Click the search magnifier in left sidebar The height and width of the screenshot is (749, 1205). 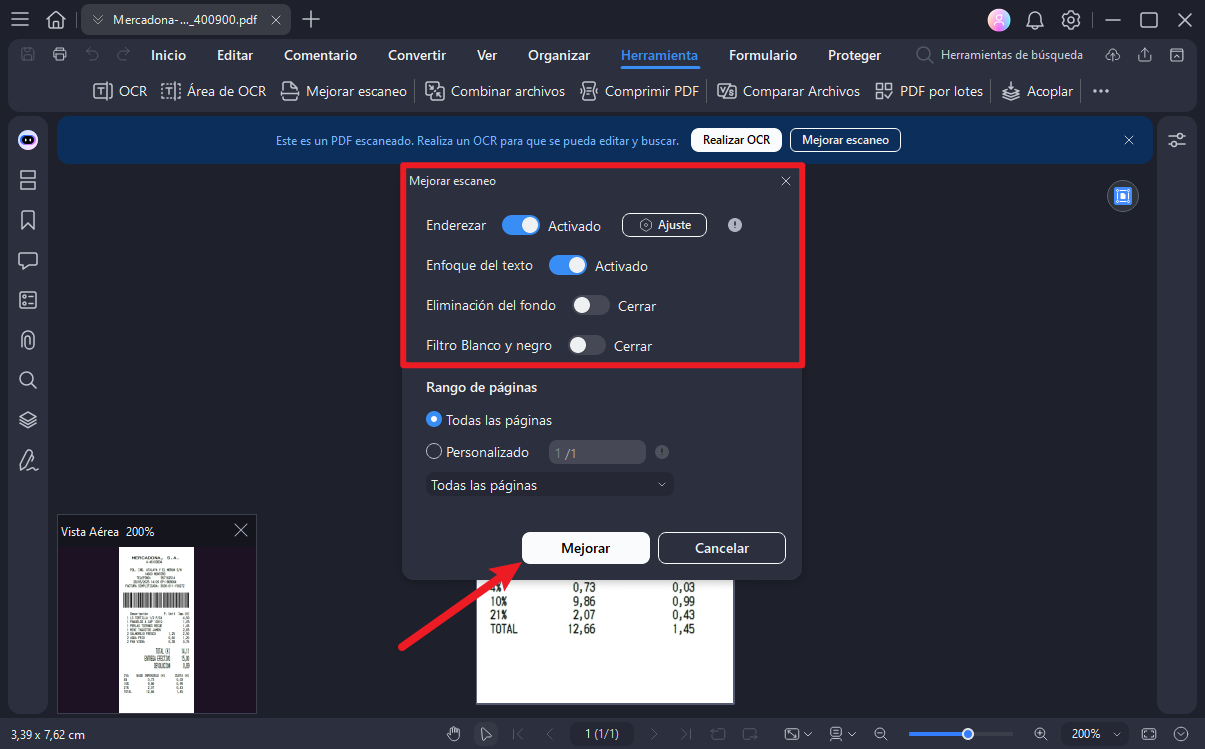coord(28,380)
